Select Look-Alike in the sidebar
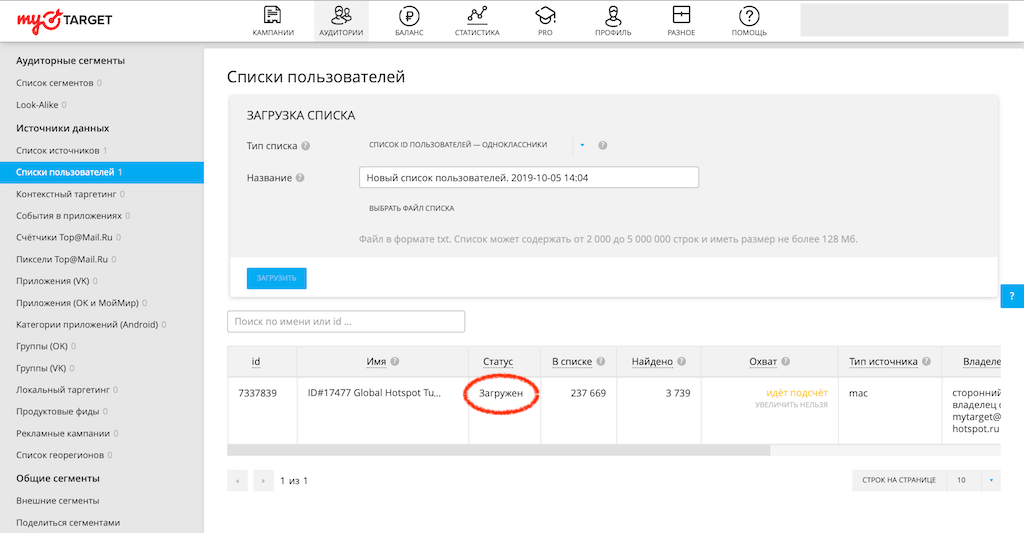Screen dimensions: 1024x533 point(37,104)
